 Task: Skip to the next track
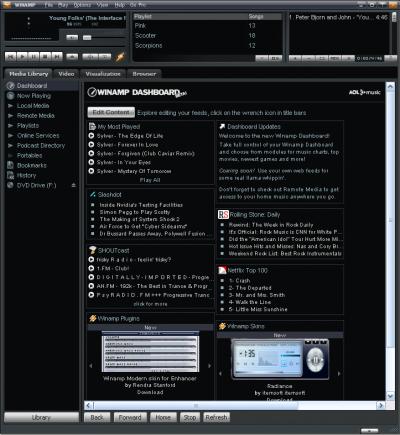point(57,57)
